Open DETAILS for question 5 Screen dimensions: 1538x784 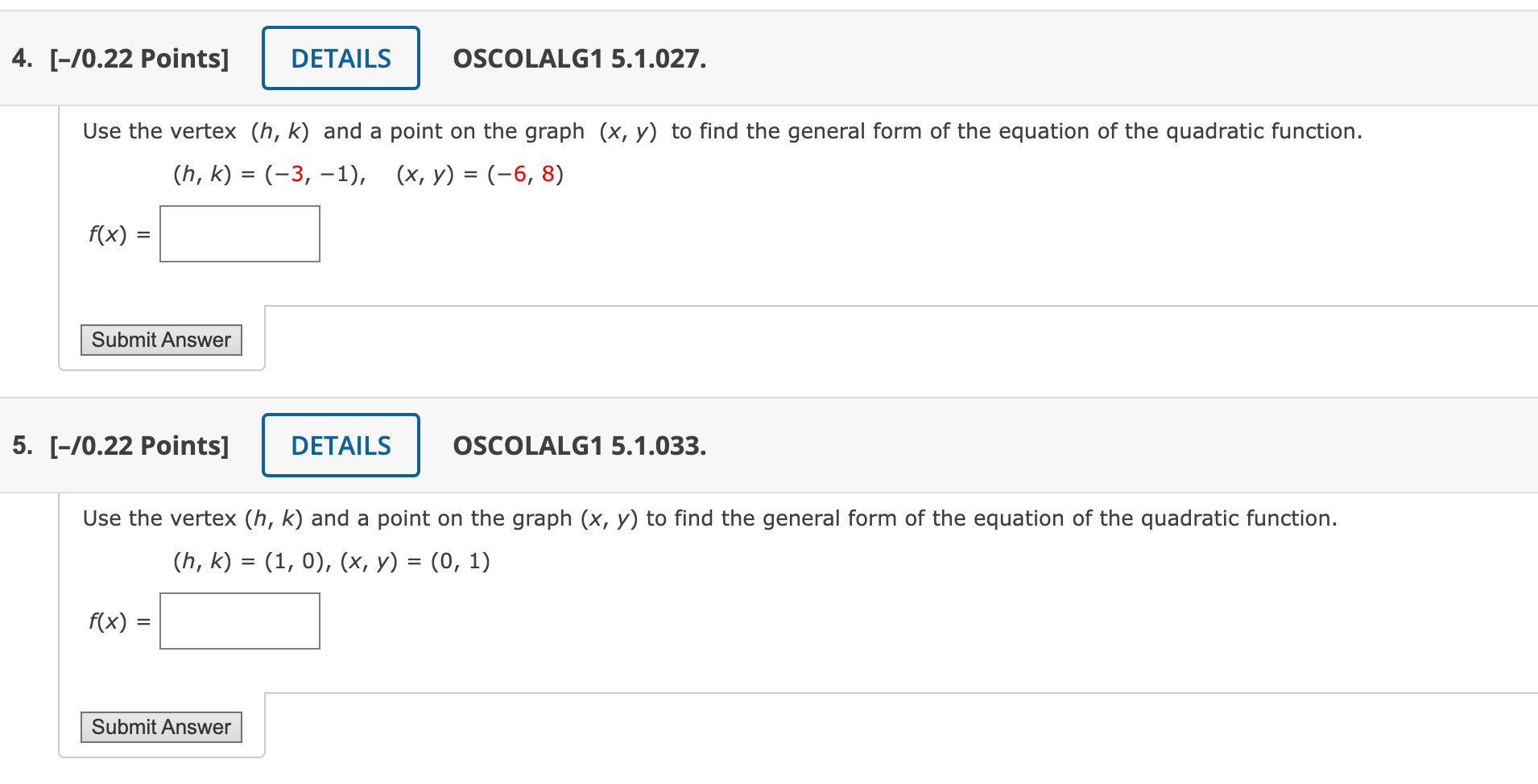[x=340, y=444]
